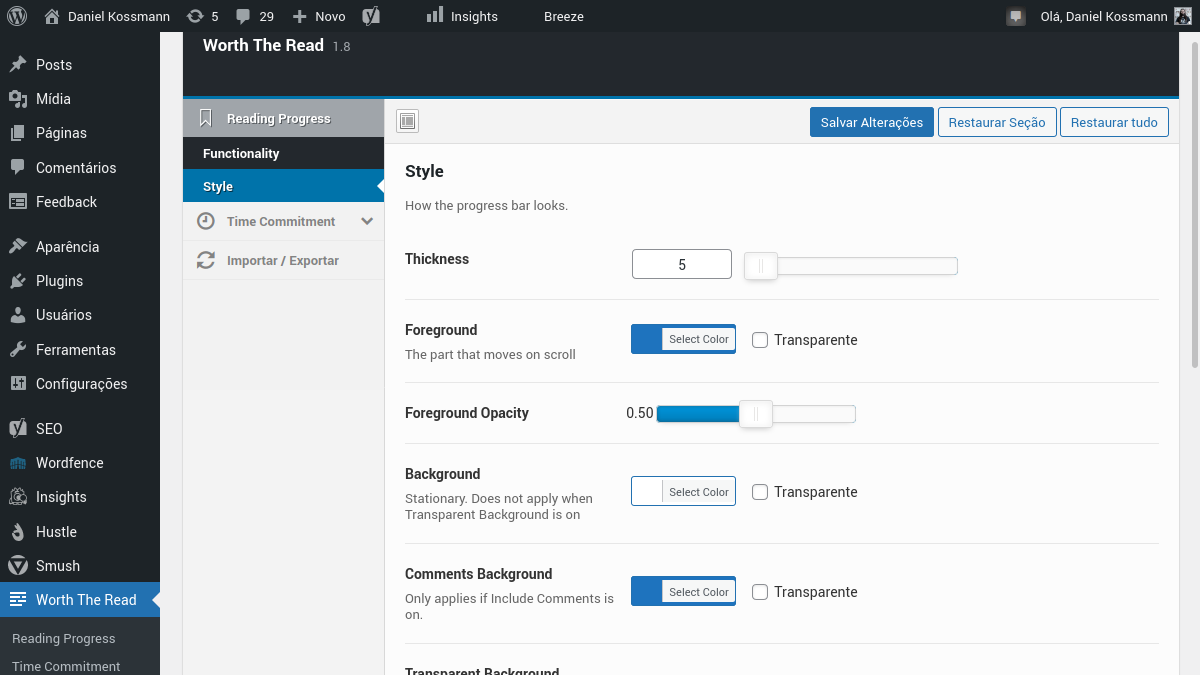Enable Transparente for Foreground color

[x=760, y=340]
